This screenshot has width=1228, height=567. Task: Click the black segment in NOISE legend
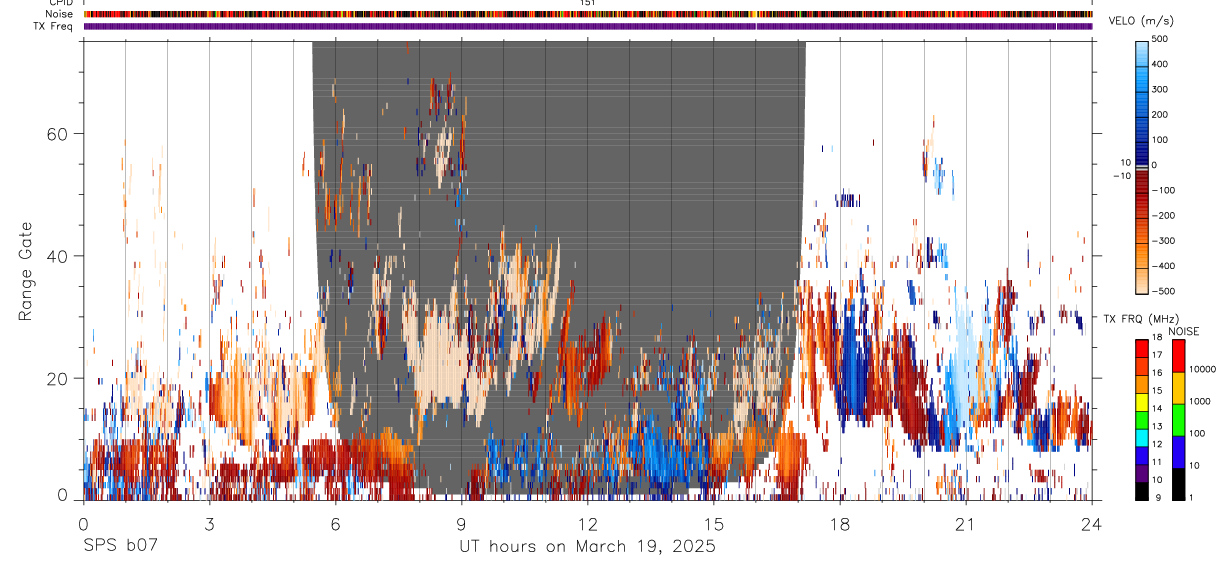[1178, 482]
